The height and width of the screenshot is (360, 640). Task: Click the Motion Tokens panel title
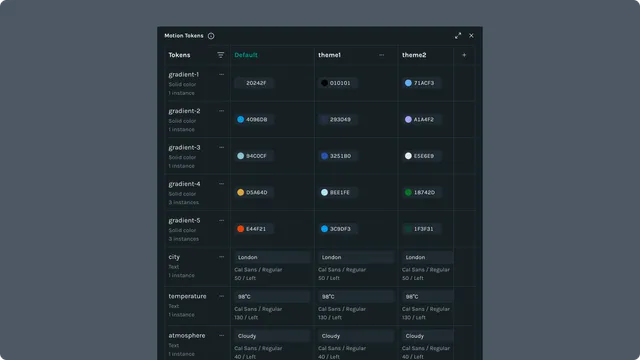click(x=184, y=36)
